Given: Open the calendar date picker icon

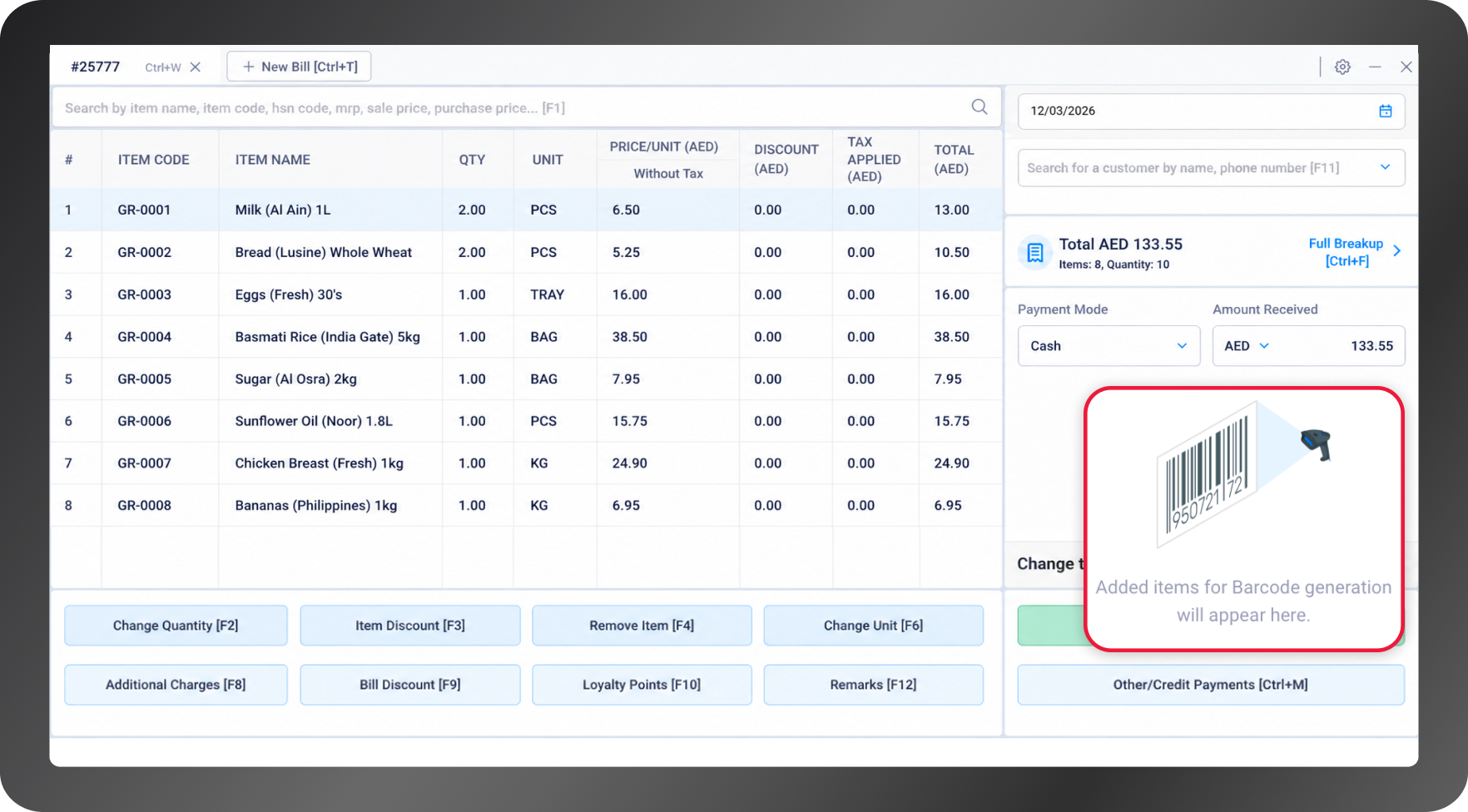Looking at the screenshot, I should (x=1386, y=111).
